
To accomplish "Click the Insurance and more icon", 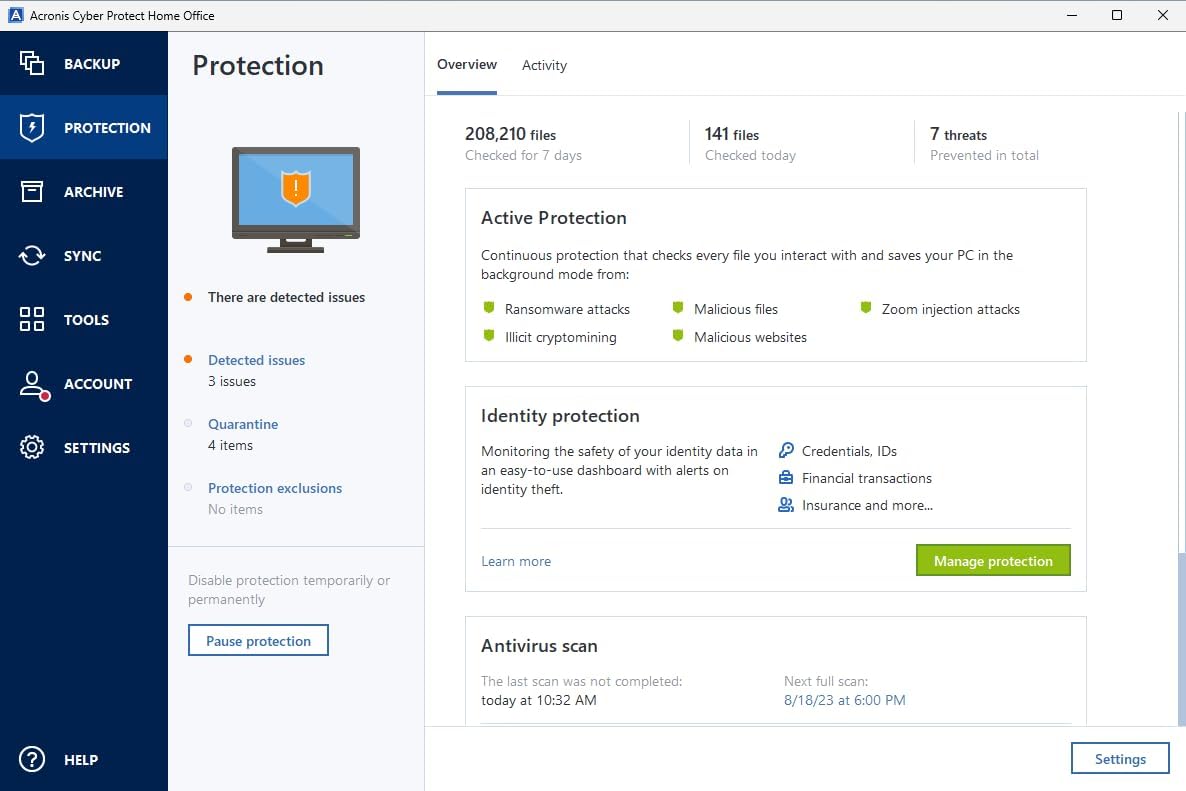I will (785, 505).
